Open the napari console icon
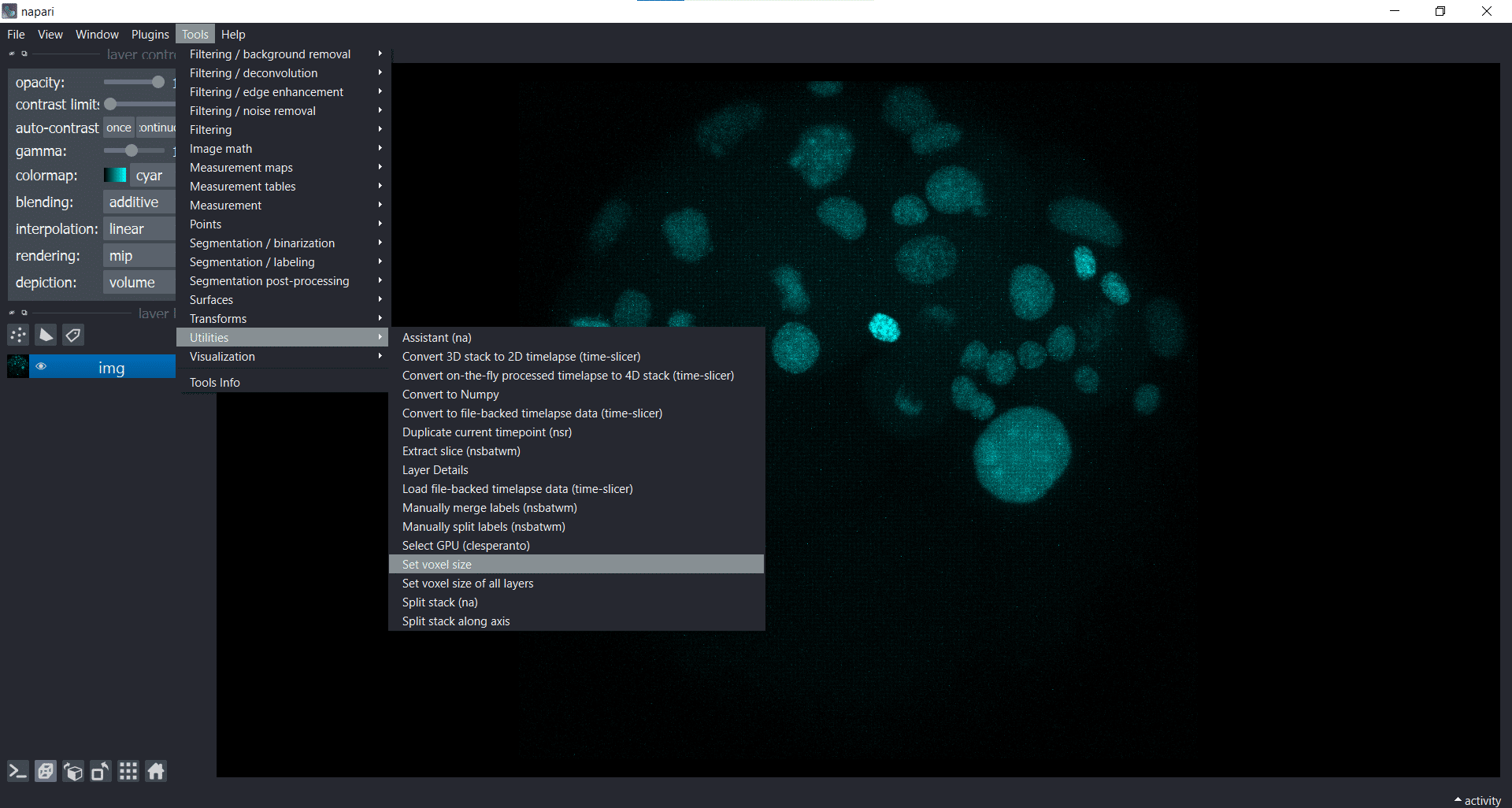 [17, 772]
